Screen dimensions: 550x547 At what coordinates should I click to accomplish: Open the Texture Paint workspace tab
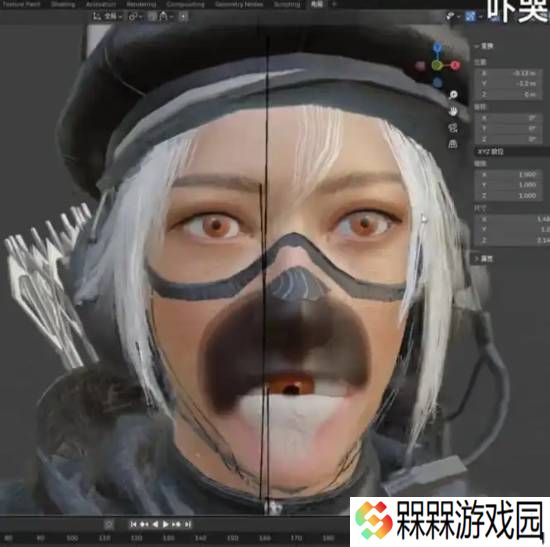coord(20,5)
